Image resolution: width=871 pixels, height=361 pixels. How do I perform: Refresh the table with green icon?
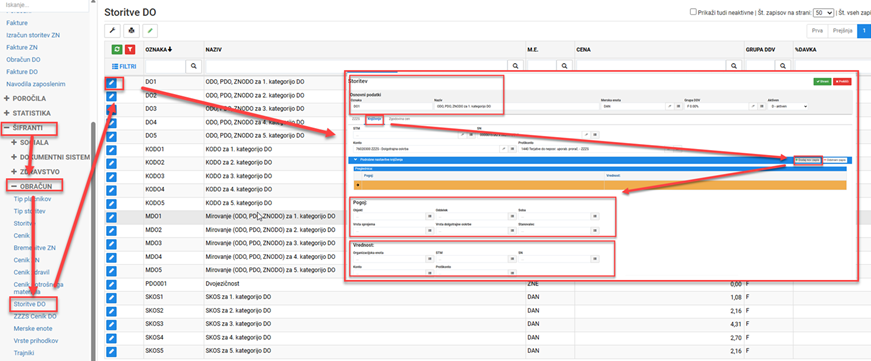point(117,49)
